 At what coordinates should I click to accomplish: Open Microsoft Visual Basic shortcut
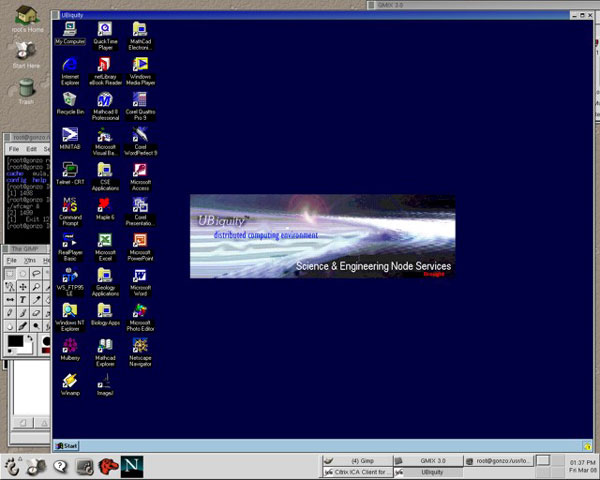[105, 141]
